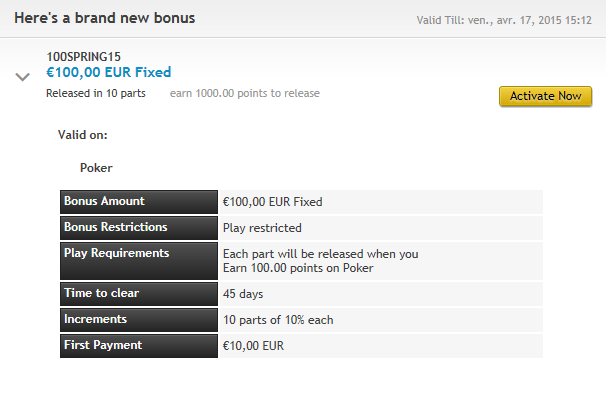
Task: Click '10 parts of 10% each' value
Action: click(278, 320)
